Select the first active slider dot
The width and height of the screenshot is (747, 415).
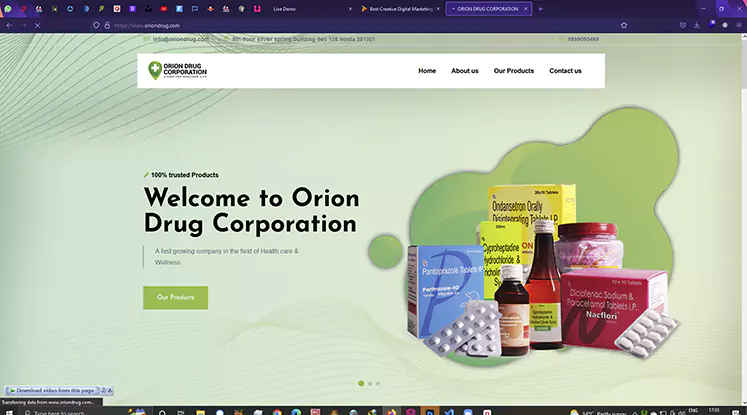point(360,383)
